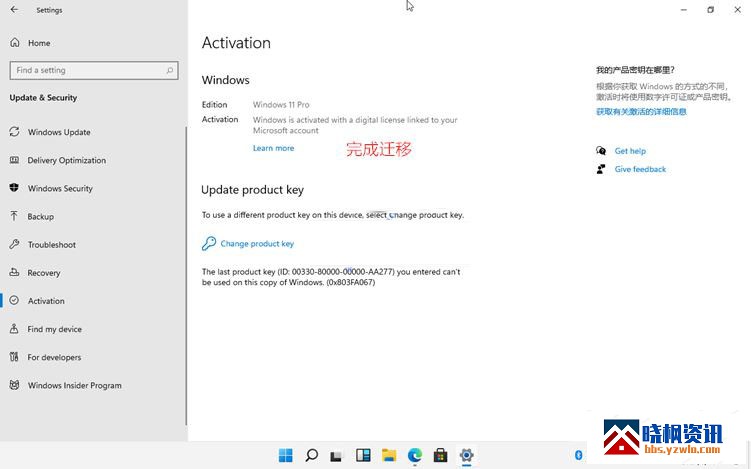This screenshot has height=469, width=751.
Task: Click the product key error message text
Action: pos(331,277)
